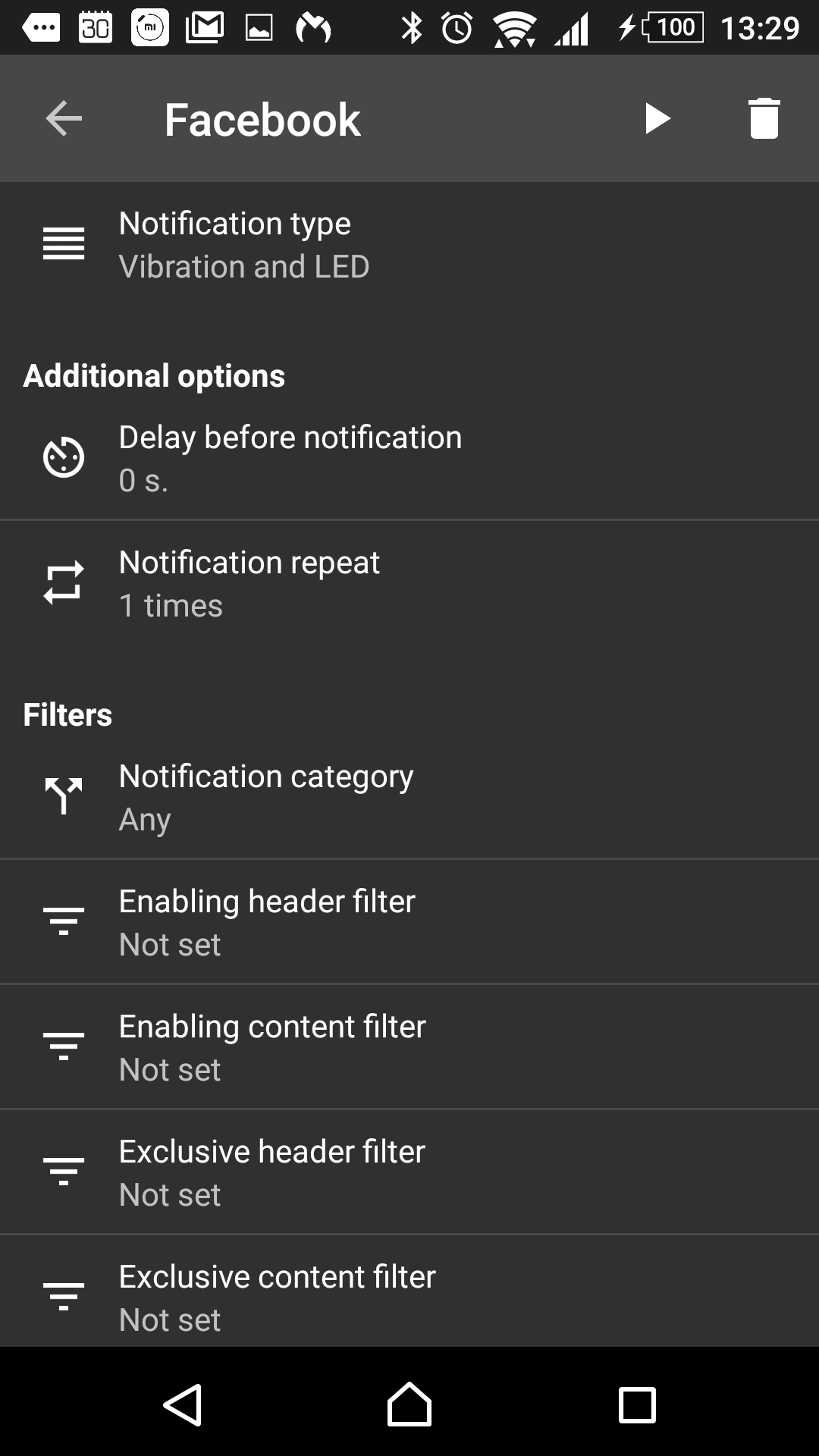Image resolution: width=819 pixels, height=1456 pixels.
Task: Open Exclusive header filter option
Action: click(409, 1172)
